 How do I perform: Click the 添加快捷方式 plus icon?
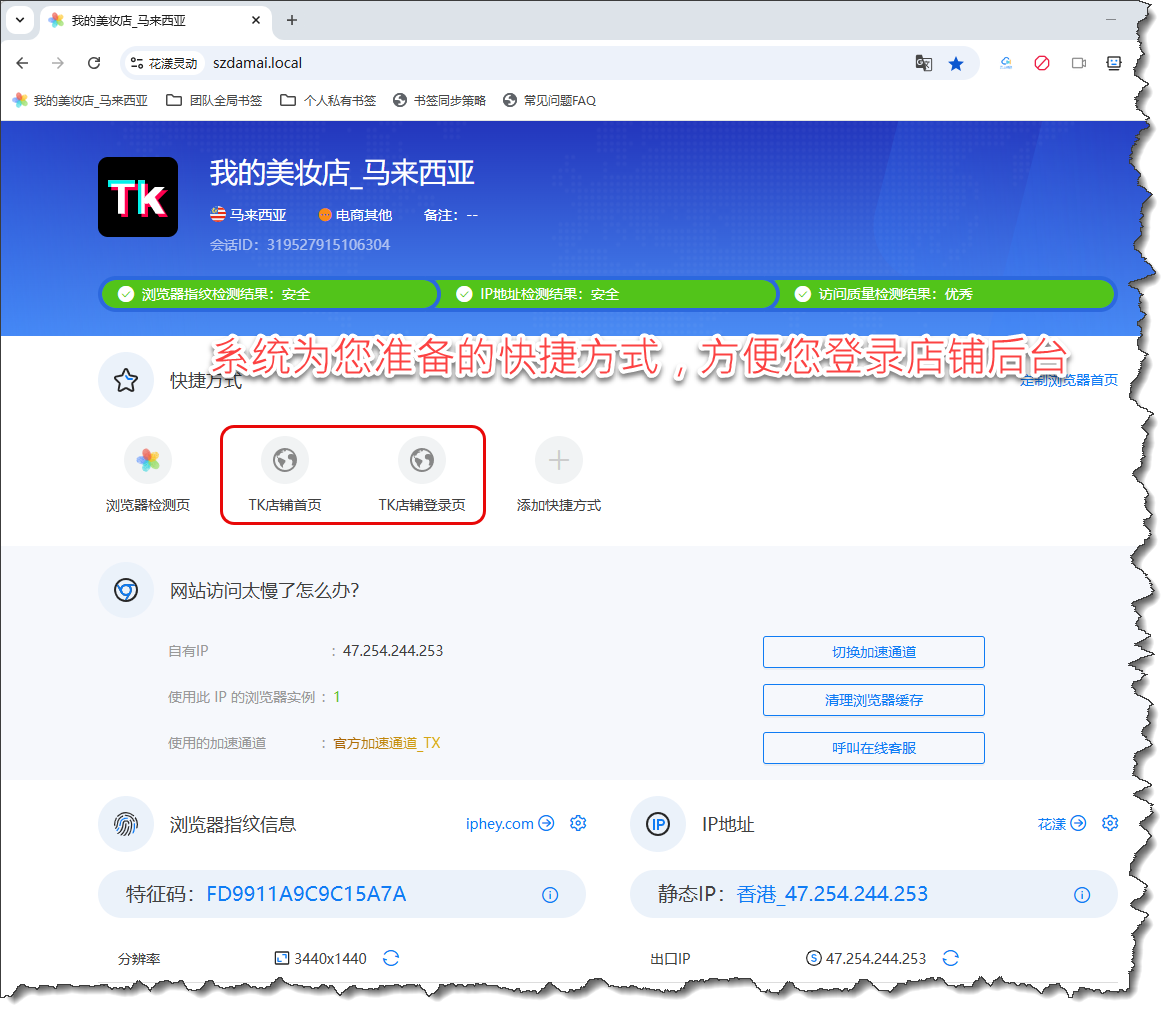(559, 460)
